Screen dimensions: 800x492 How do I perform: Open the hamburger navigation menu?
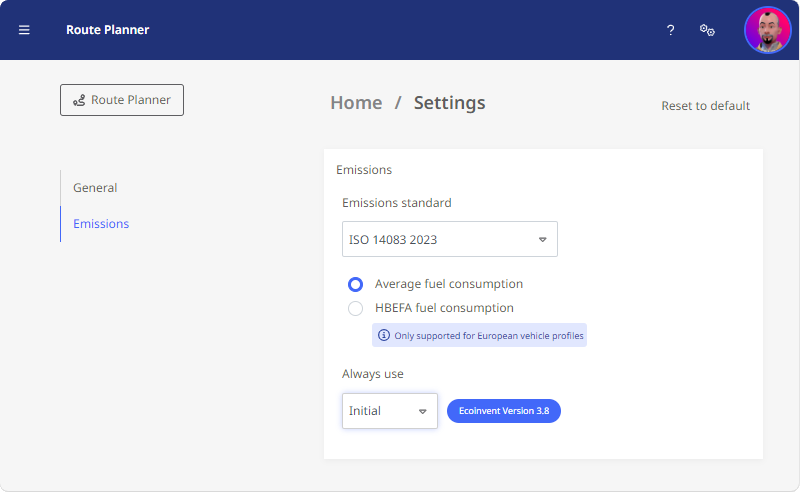click(x=24, y=30)
